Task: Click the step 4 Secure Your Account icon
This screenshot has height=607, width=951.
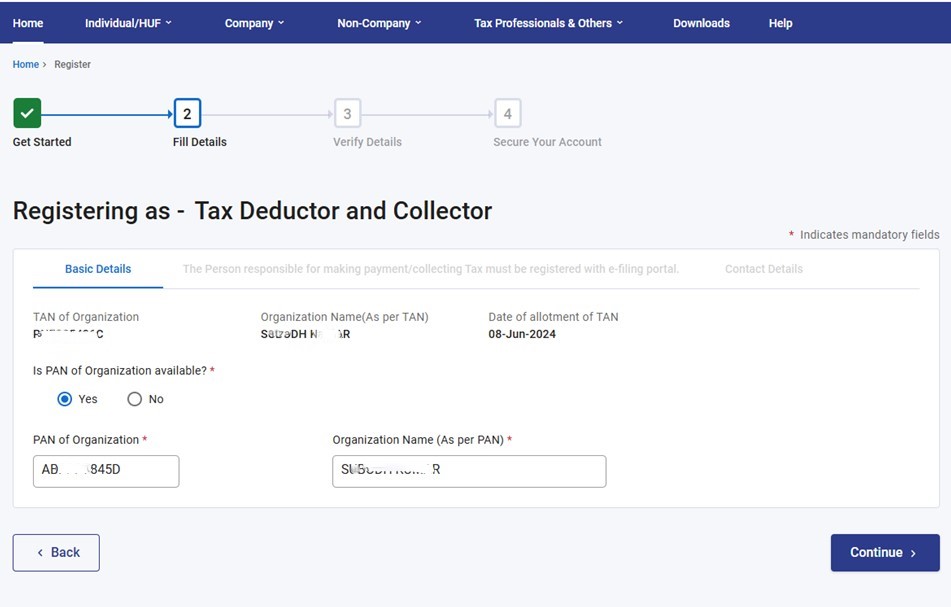Action: (x=507, y=114)
